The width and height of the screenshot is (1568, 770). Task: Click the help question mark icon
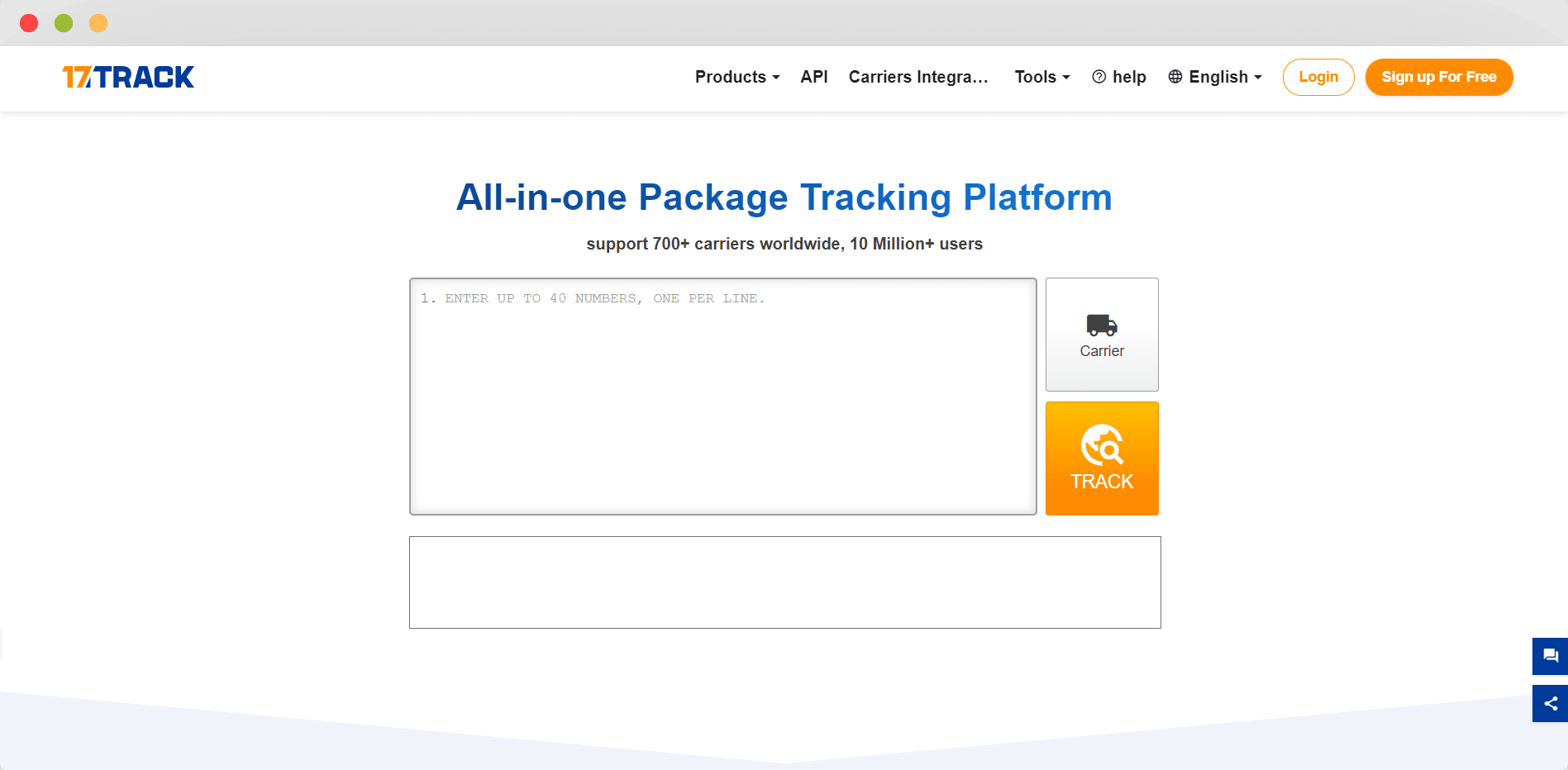pyautogui.click(x=1099, y=77)
